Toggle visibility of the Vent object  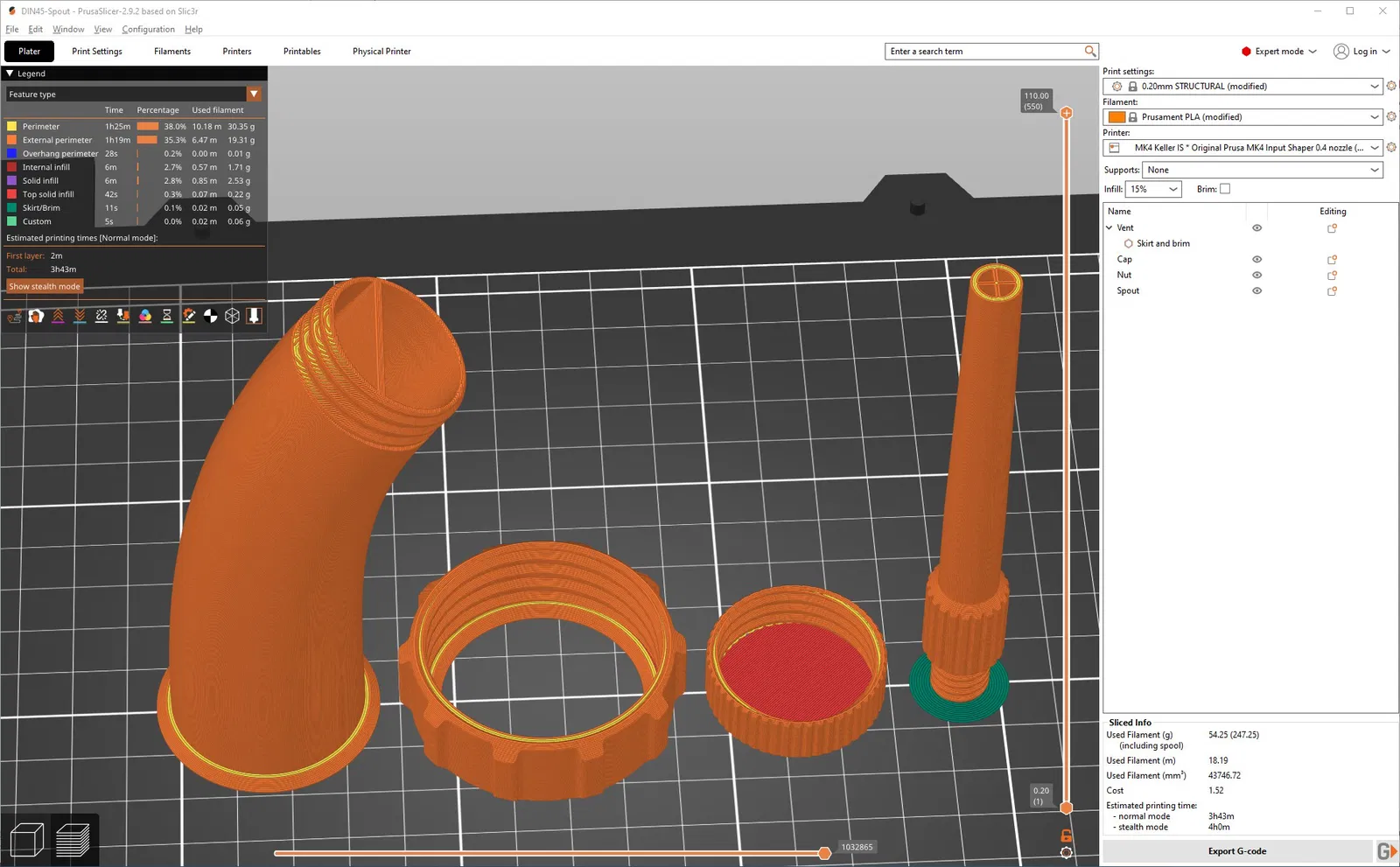1256,228
